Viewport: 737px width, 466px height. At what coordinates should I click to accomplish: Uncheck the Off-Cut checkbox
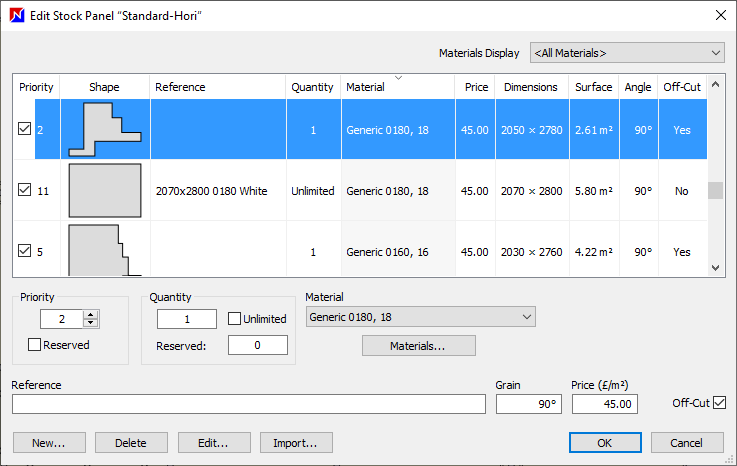[x=719, y=403]
